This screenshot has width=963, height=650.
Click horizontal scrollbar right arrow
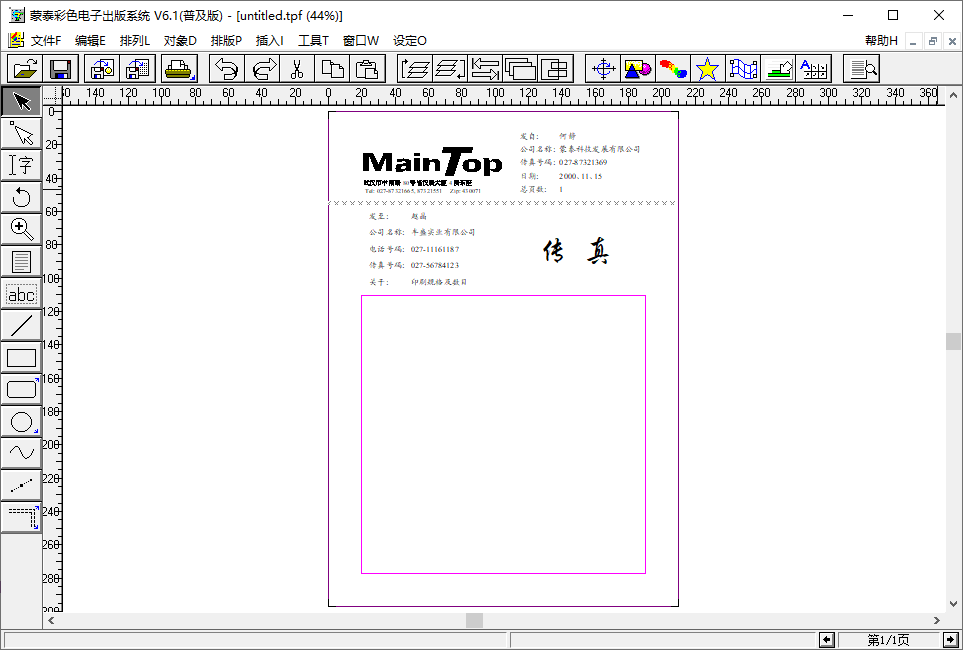click(x=937, y=621)
